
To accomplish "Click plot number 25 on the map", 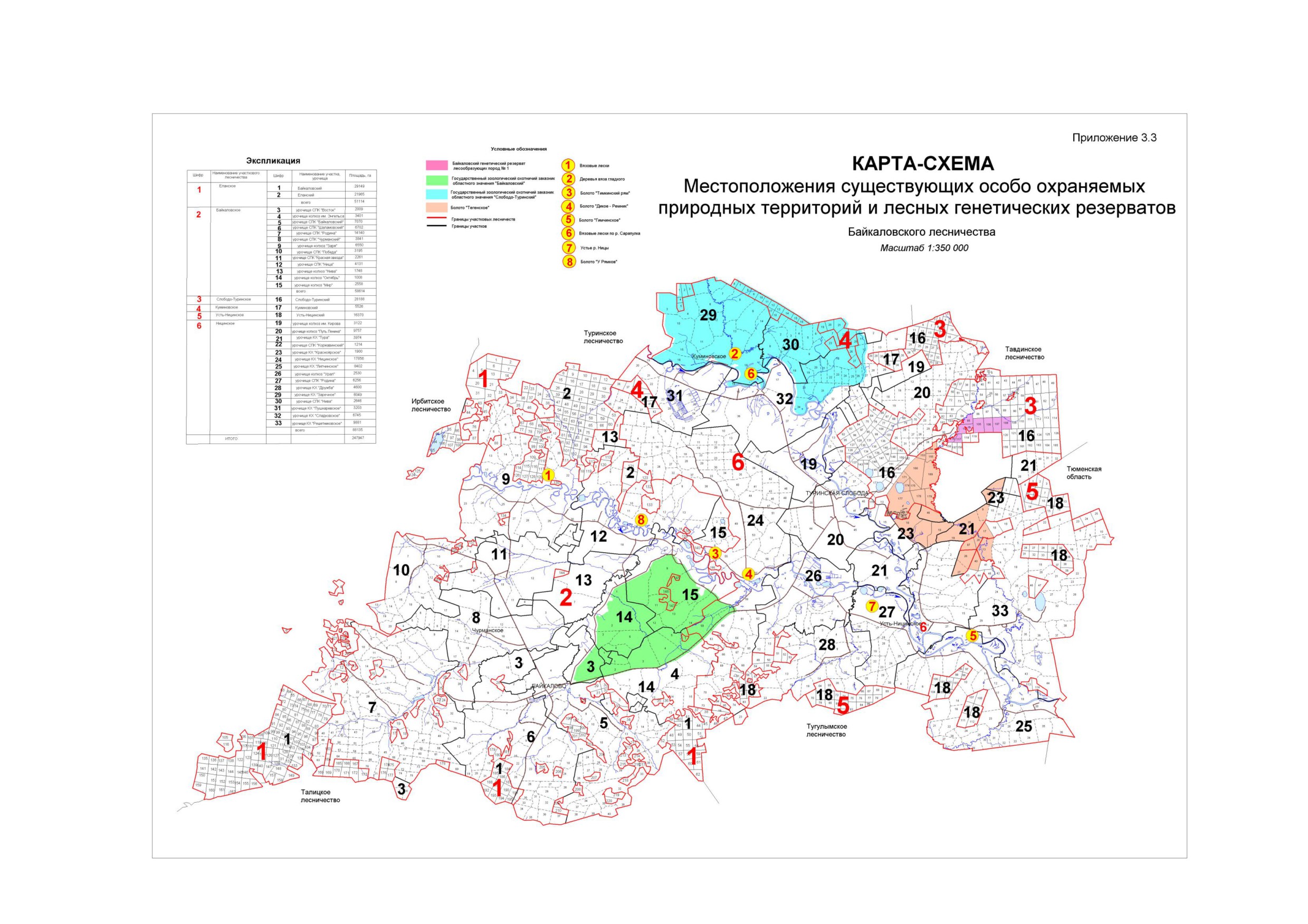I will pyautogui.click(x=1023, y=726).
